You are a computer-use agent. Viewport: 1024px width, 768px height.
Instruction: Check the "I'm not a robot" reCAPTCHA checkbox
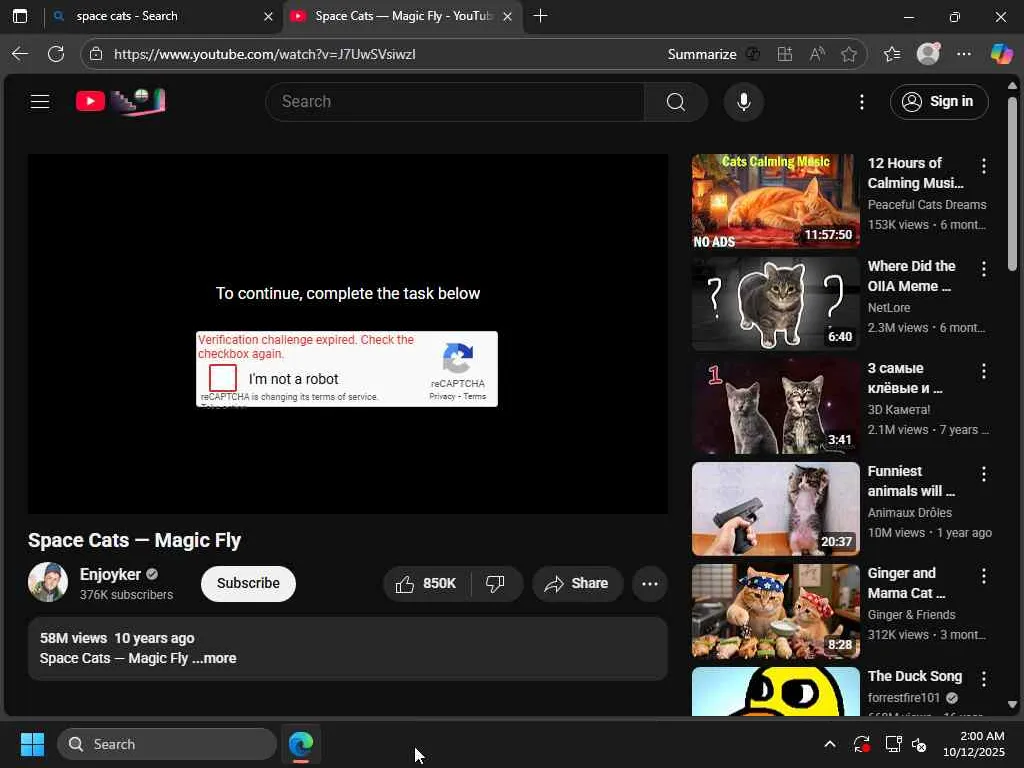tap(223, 378)
